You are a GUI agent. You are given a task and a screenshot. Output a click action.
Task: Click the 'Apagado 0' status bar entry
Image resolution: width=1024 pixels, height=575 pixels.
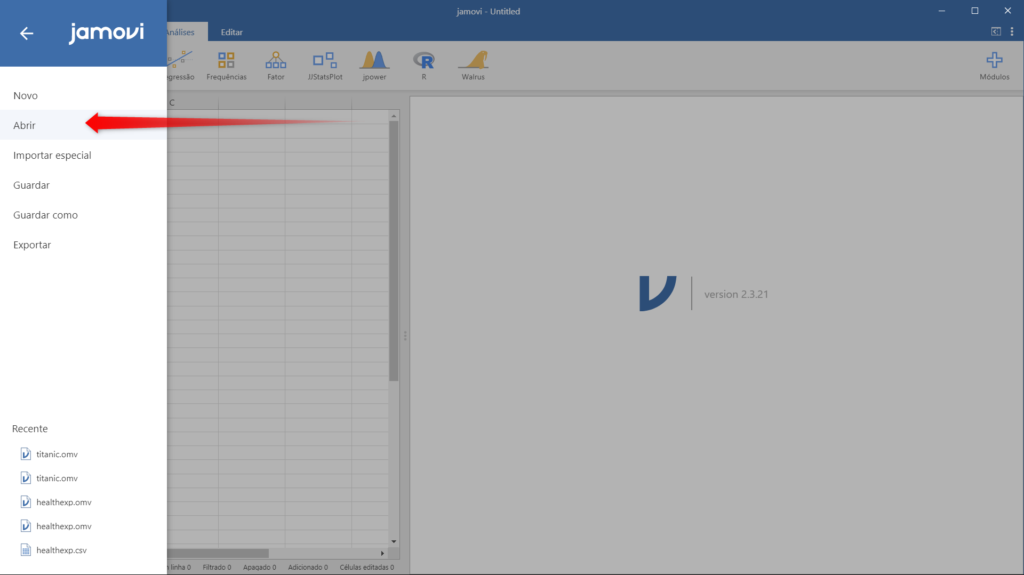(x=259, y=567)
